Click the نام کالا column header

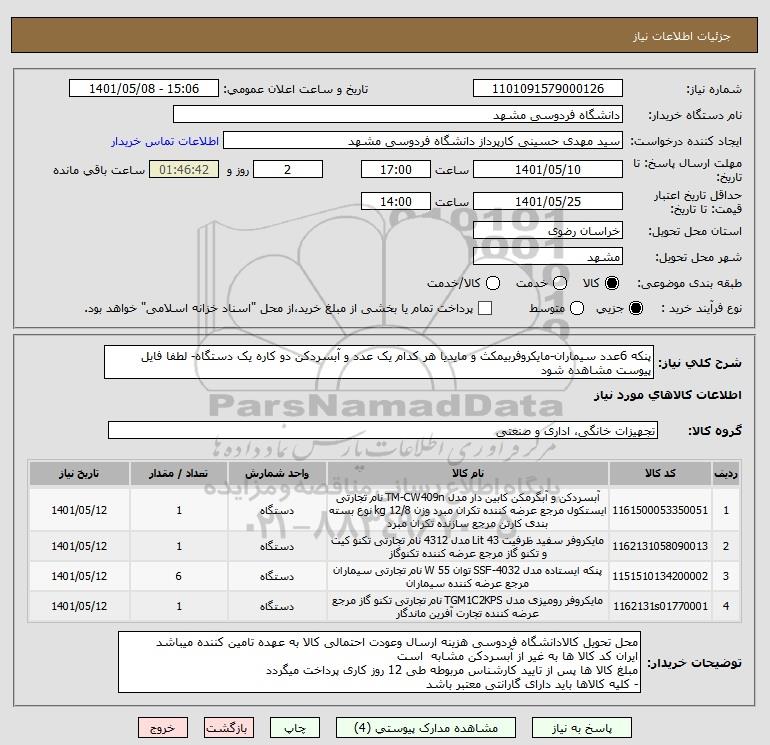click(x=468, y=474)
